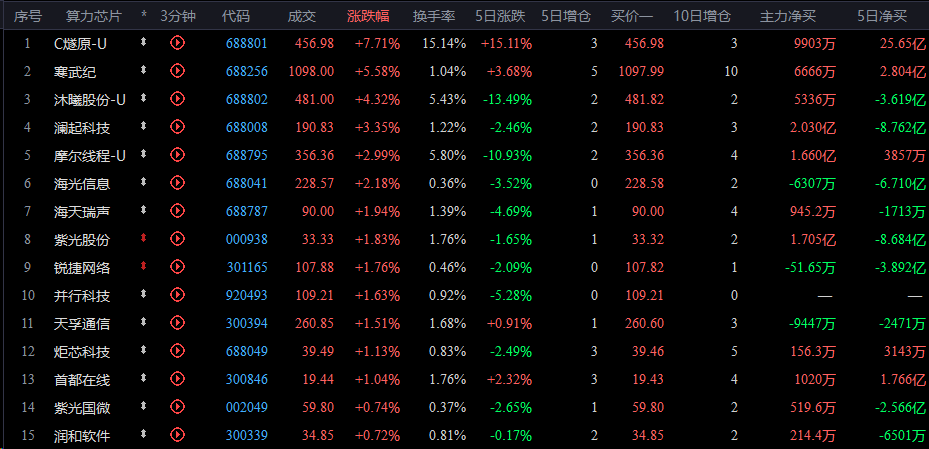Image resolution: width=929 pixels, height=449 pixels.
Task: Open stock code 688008
Action: point(247,127)
